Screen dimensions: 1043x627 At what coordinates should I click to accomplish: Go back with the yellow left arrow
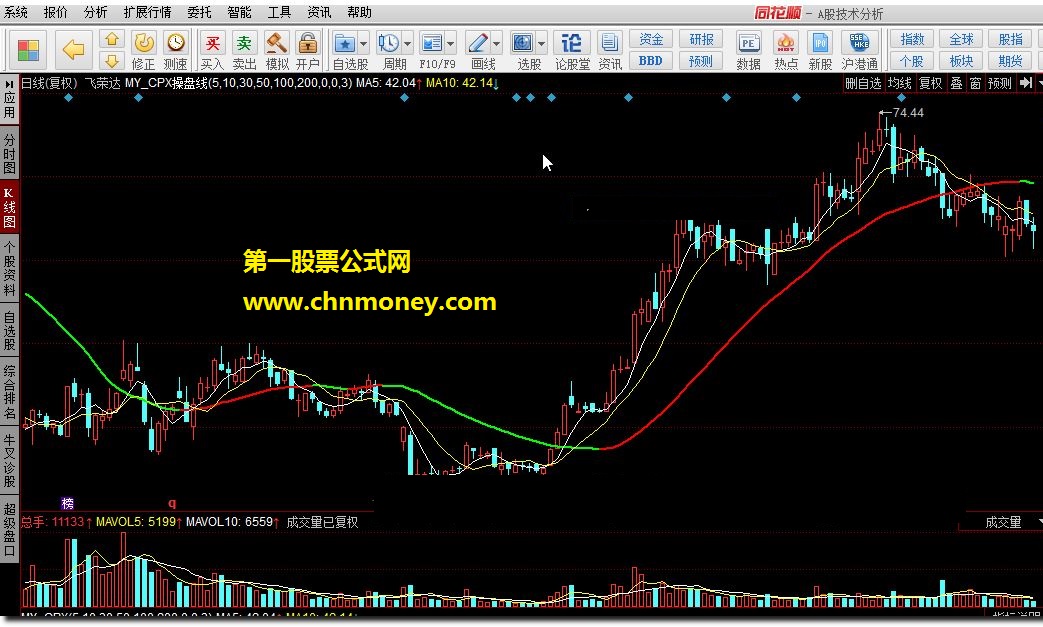point(73,51)
